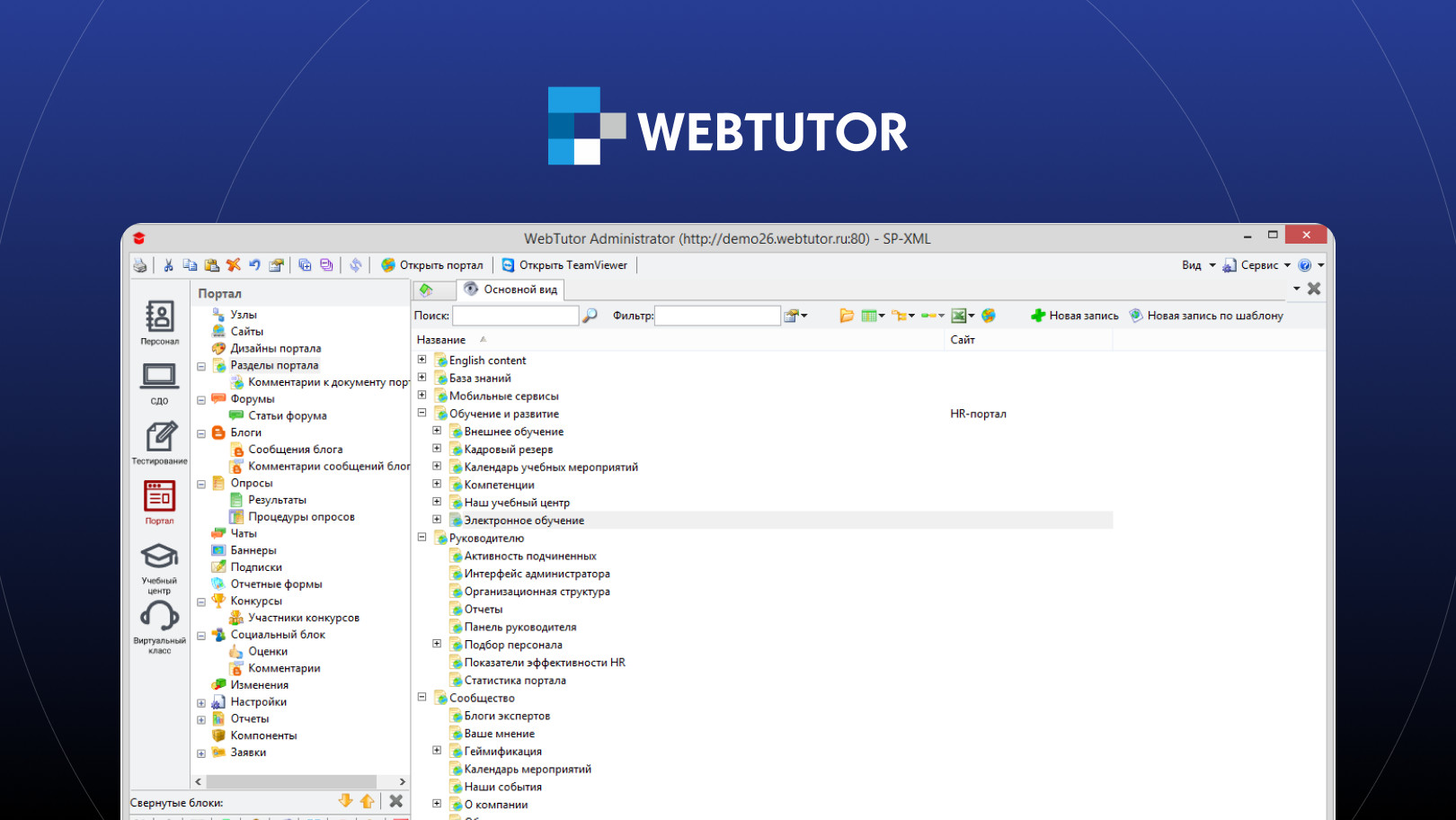1456x820 pixels.
Task: Open the Тестирование sidebar section
Action: coord(159,443)
